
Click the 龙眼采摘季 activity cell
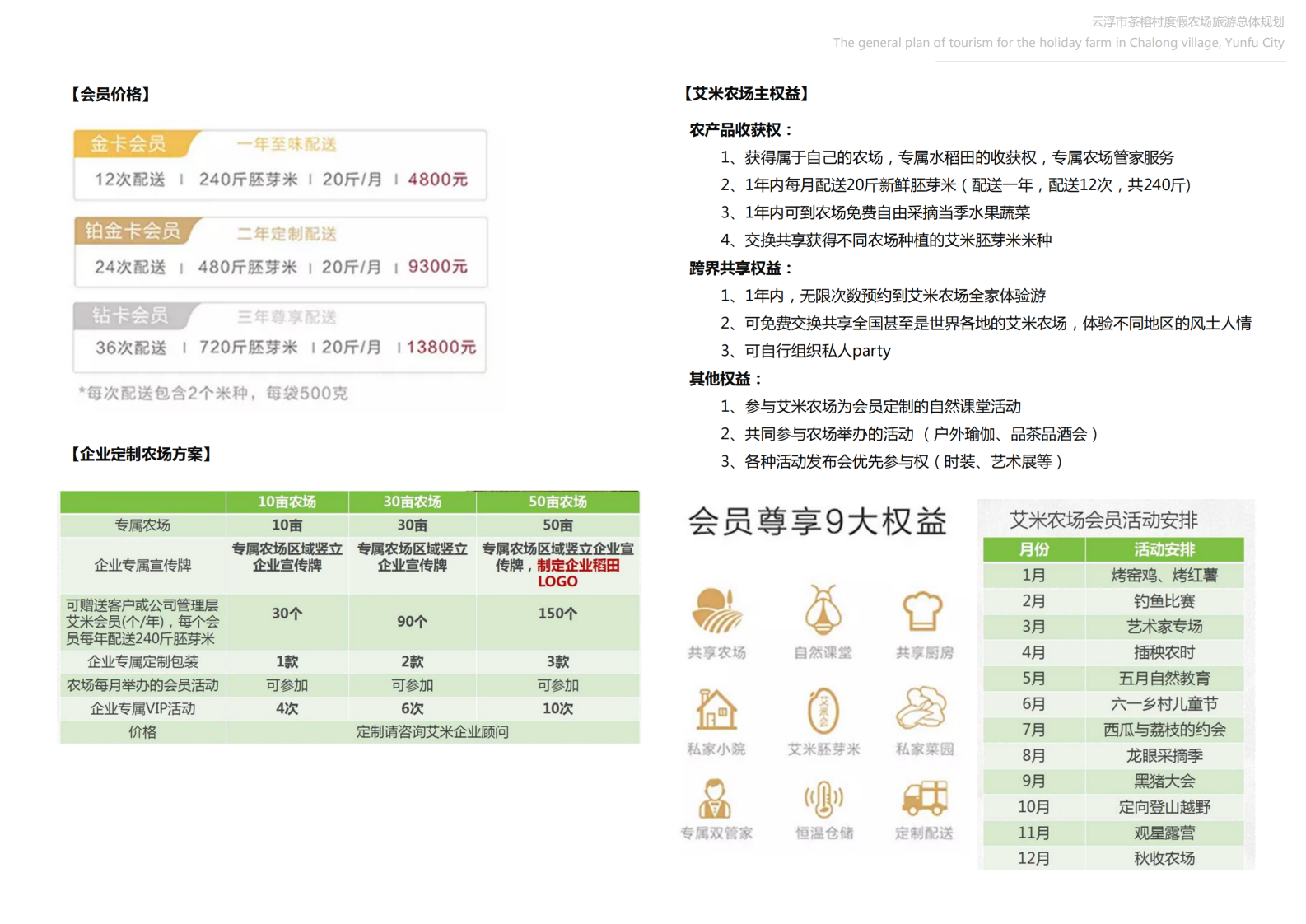(x=1164, y=755)
